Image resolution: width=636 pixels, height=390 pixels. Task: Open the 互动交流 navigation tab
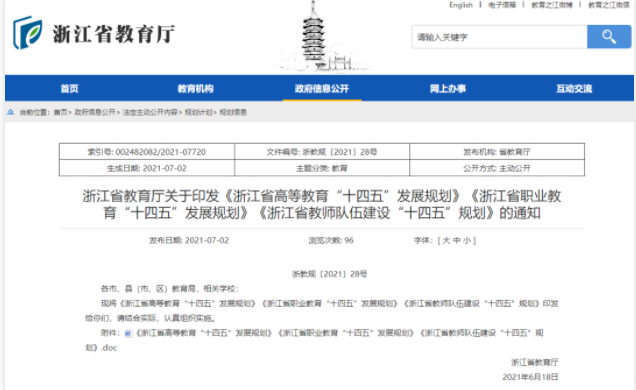(574, 88)
